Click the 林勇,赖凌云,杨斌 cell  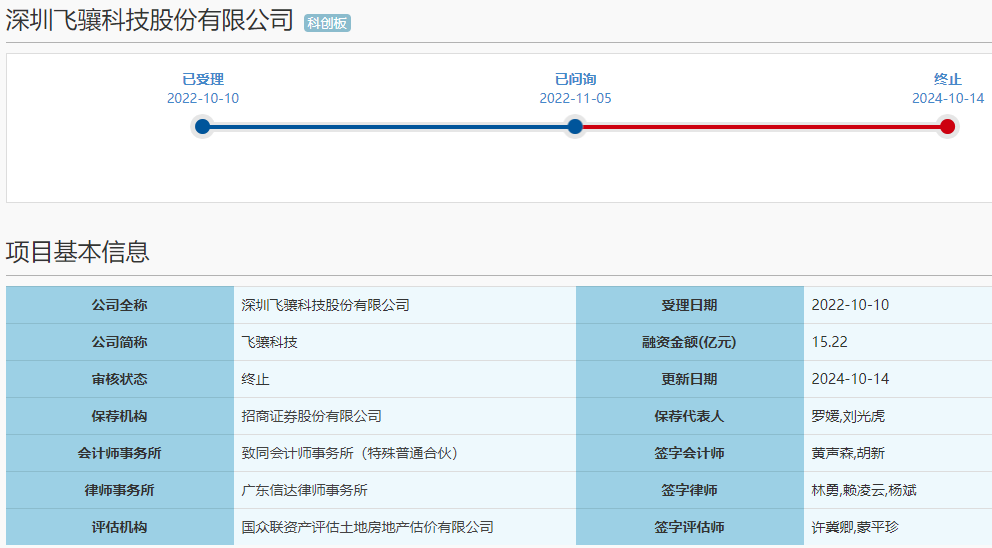(x=898, y=490)
